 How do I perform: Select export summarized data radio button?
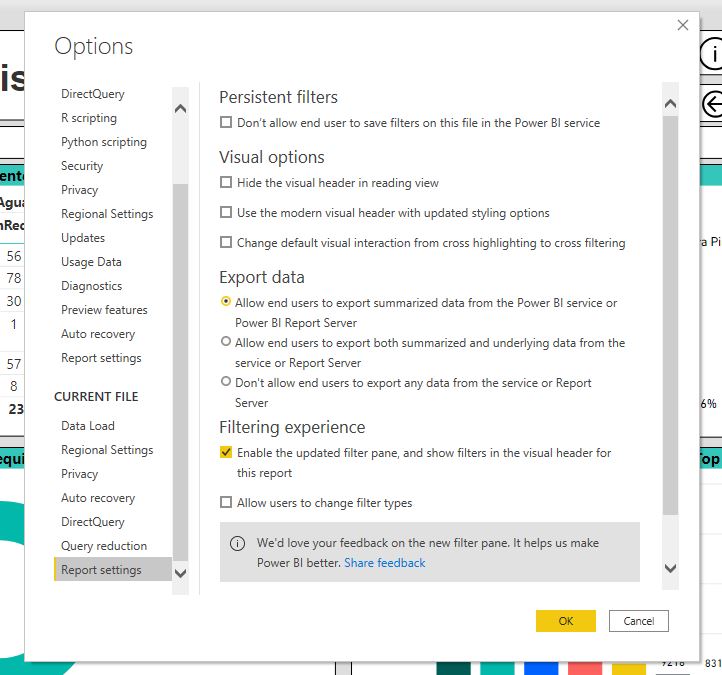(226, 302)
